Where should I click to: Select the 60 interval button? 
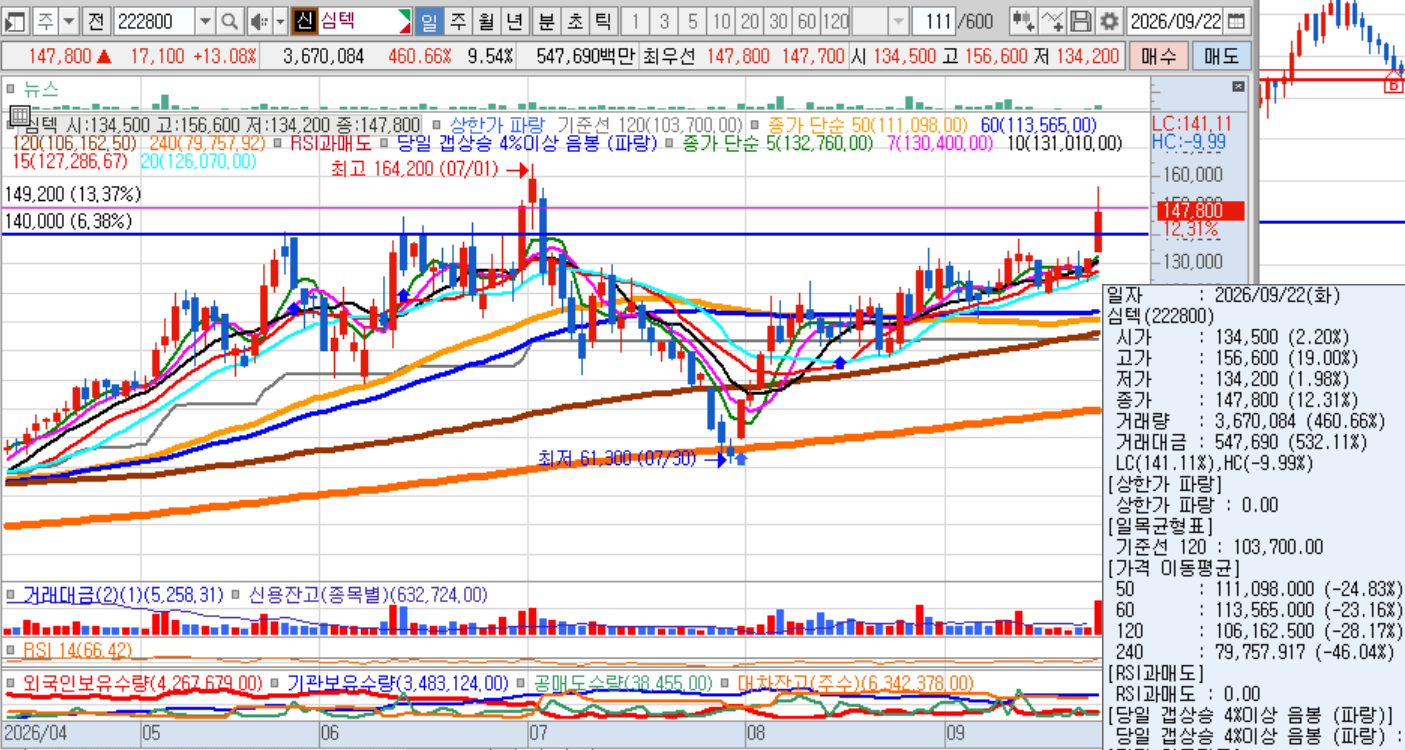(x=807, y=20)
